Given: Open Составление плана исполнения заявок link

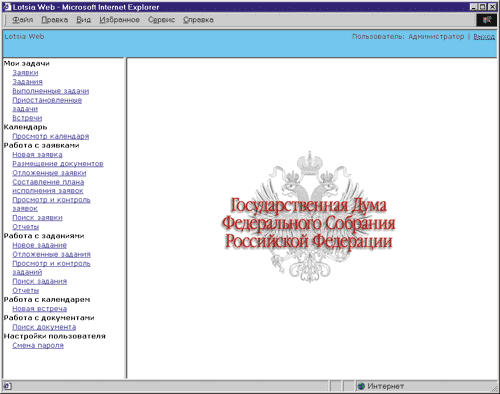Looking at the screenshot, I should tap(48, 186).
